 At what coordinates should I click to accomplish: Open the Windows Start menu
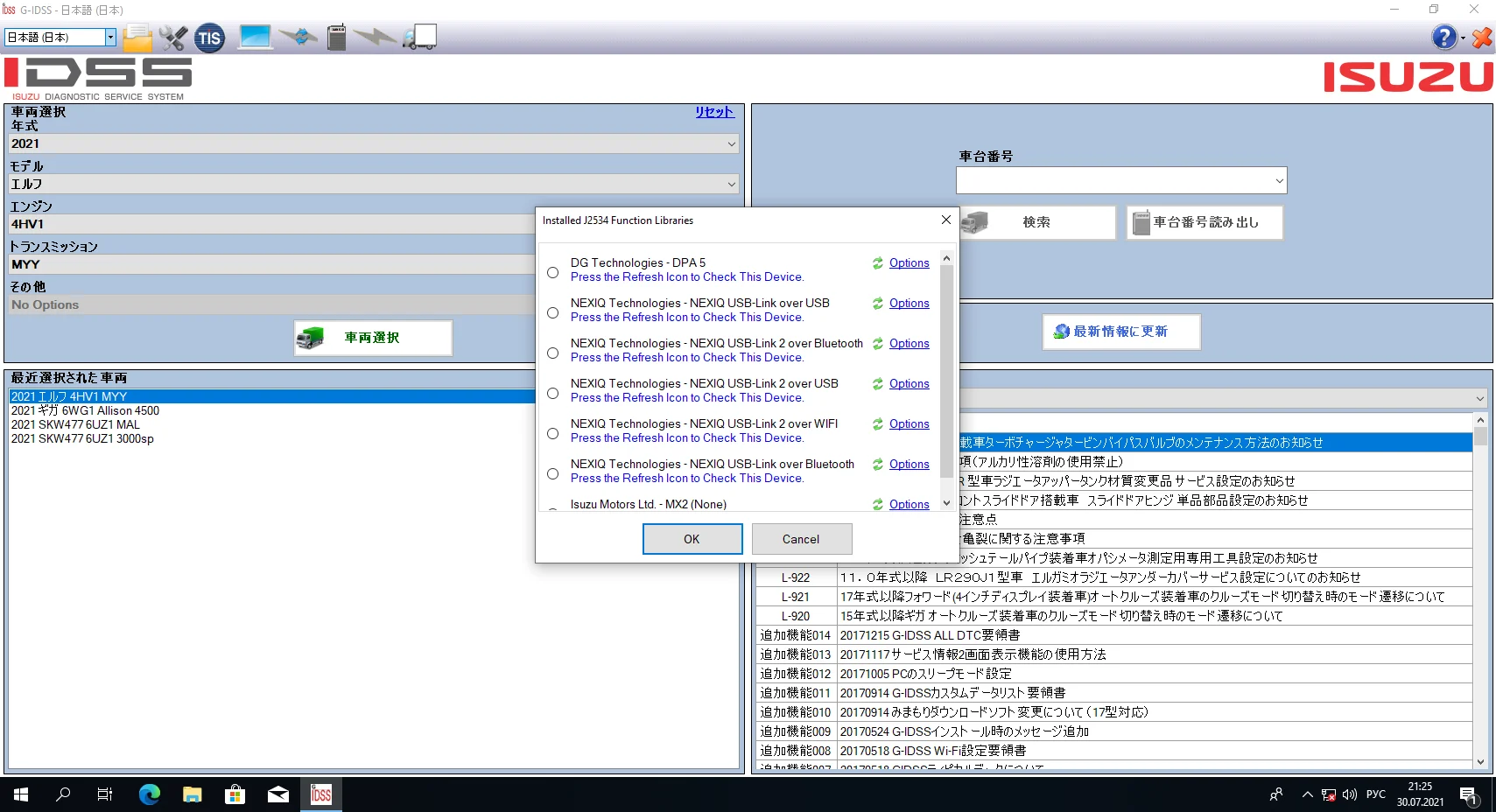tap(21, 794)
